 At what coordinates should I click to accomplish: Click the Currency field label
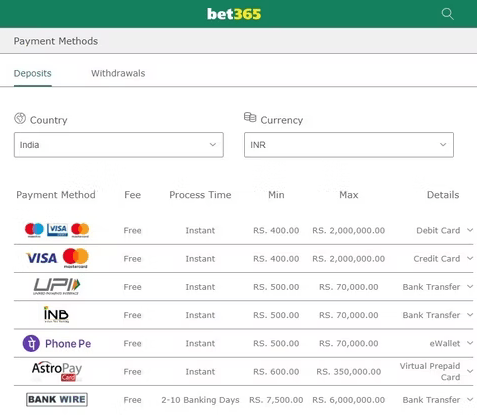[x=282, y=120]
